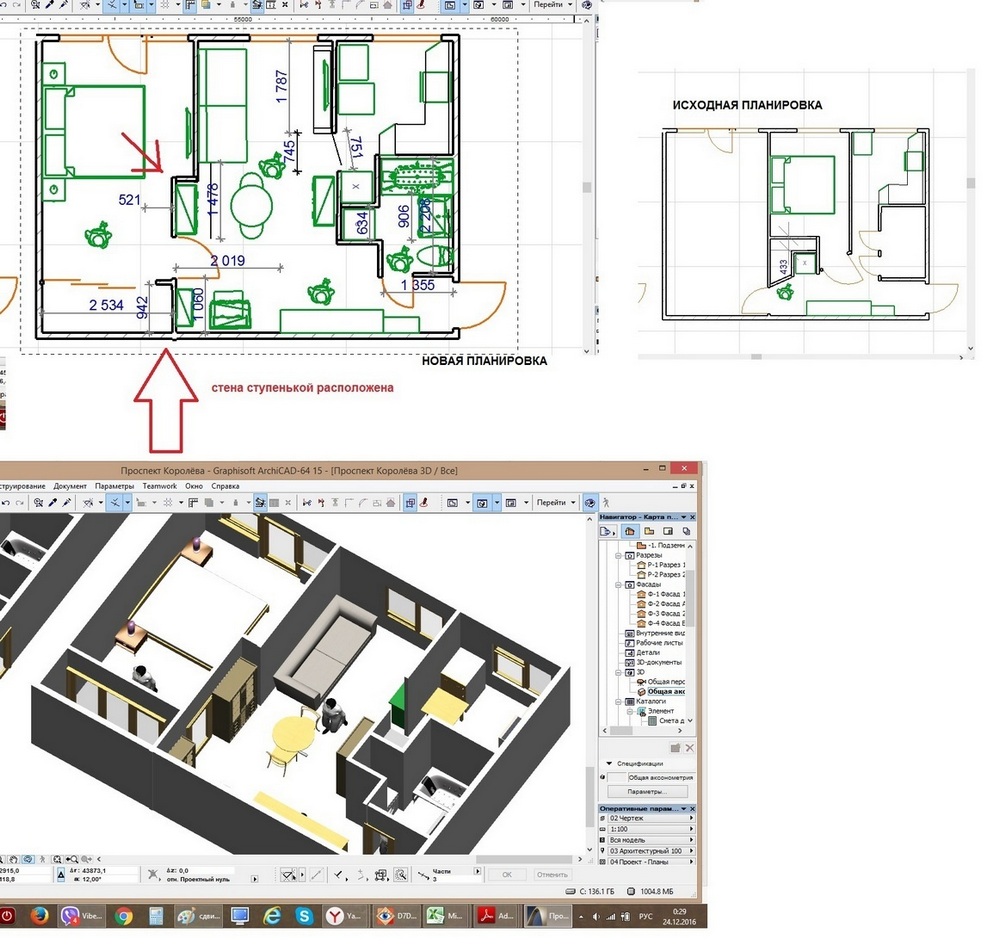Select Рабочие листы item in Navigator

[x=654, y=643]
